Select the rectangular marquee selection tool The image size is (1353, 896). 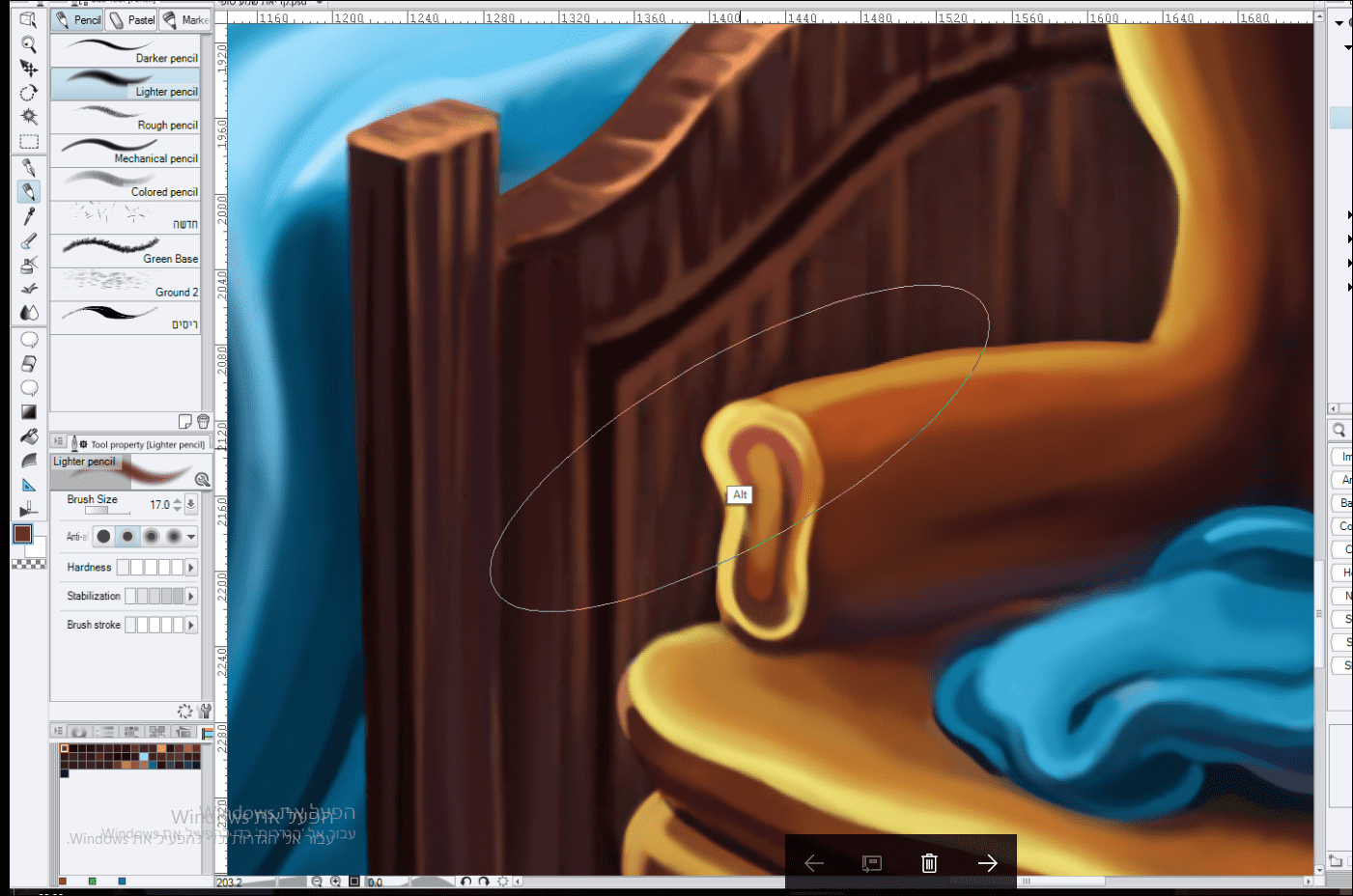[x=29, y=142]
